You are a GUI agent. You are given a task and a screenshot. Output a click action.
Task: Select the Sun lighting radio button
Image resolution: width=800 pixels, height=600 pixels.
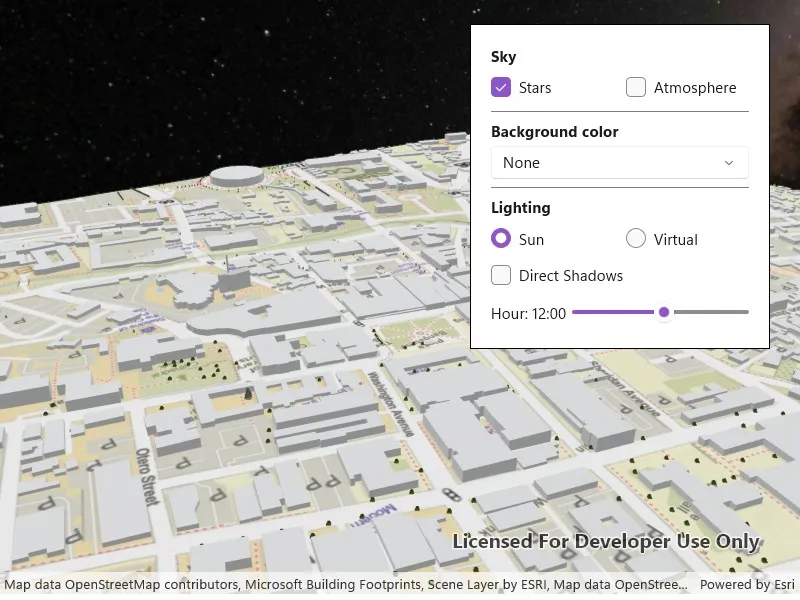pos(501,238)
